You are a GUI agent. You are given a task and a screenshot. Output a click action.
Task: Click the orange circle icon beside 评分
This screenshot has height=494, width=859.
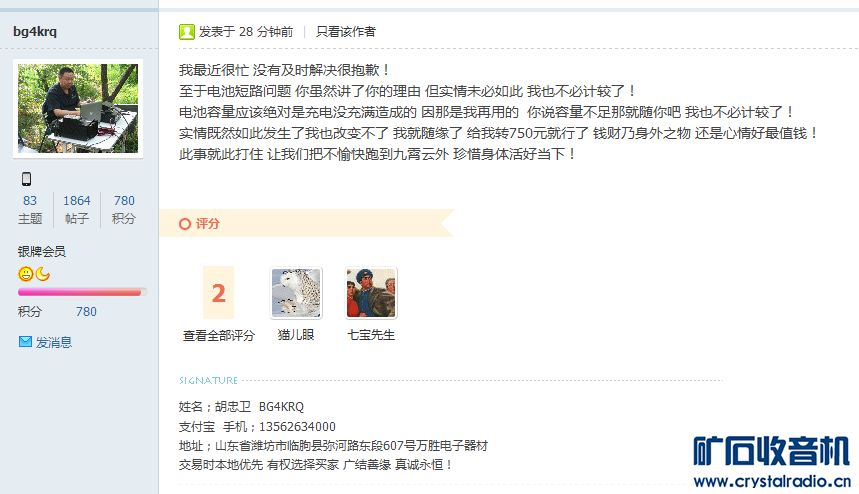pyautogui.click(x=185, y=223)
